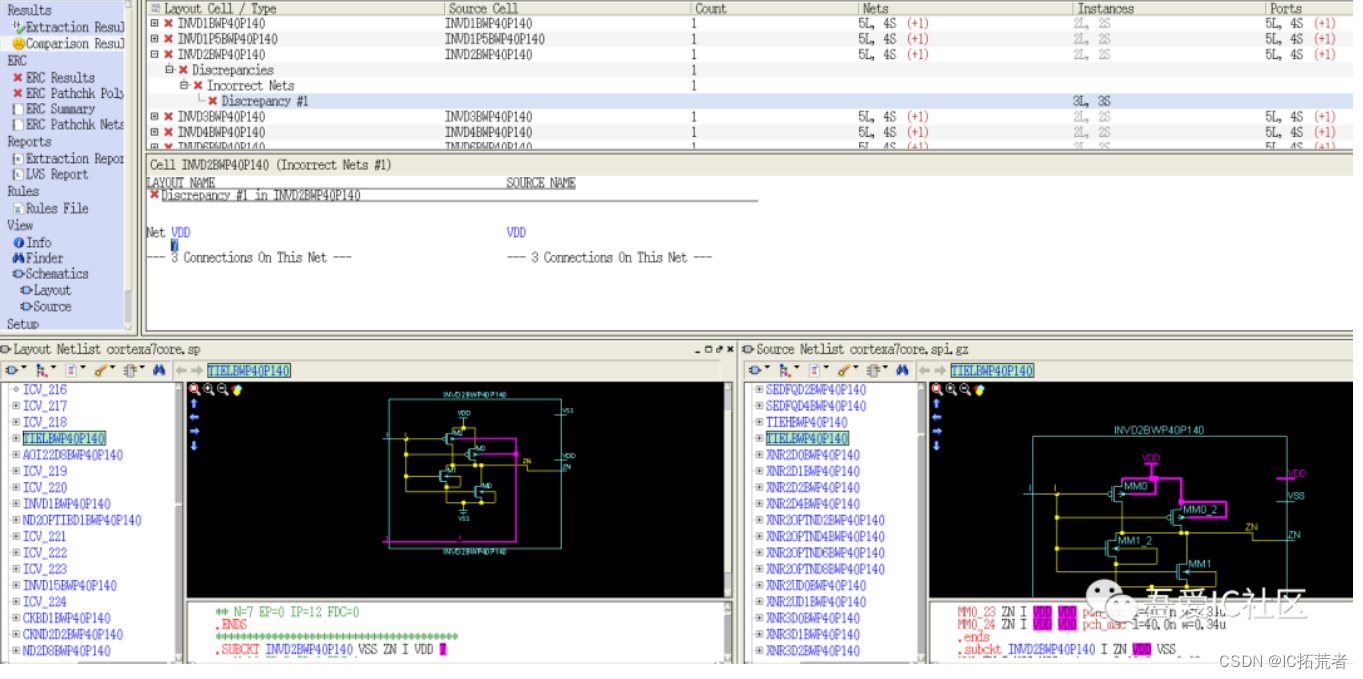Open LVS Report
Viewport: 1363px width, 679px height.
click(50, 174)
